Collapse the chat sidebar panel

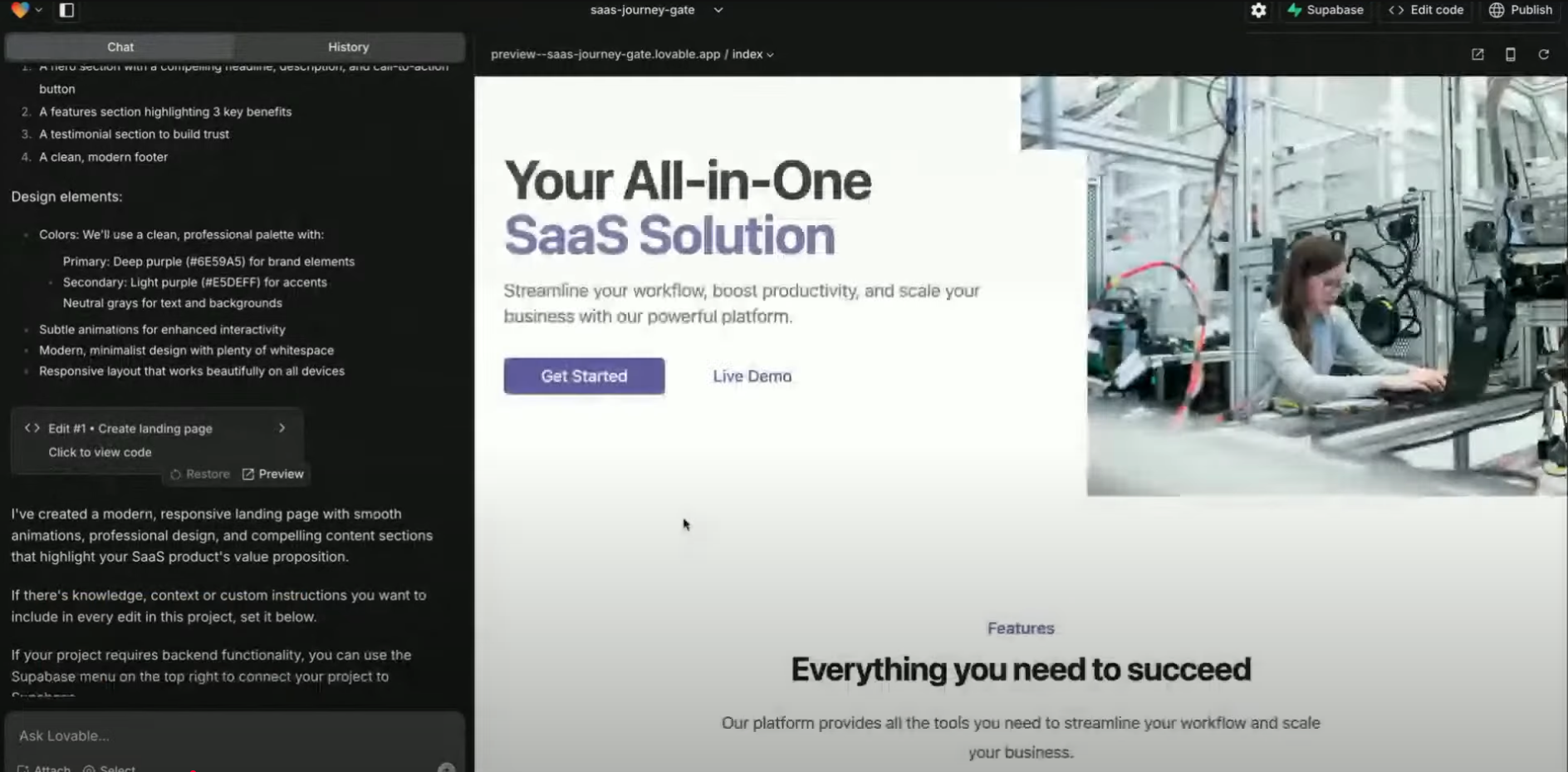tap(66, 11)
